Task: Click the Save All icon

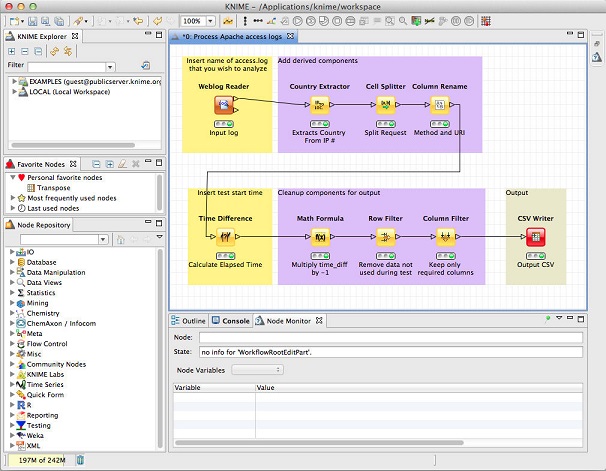Action: 59,21
